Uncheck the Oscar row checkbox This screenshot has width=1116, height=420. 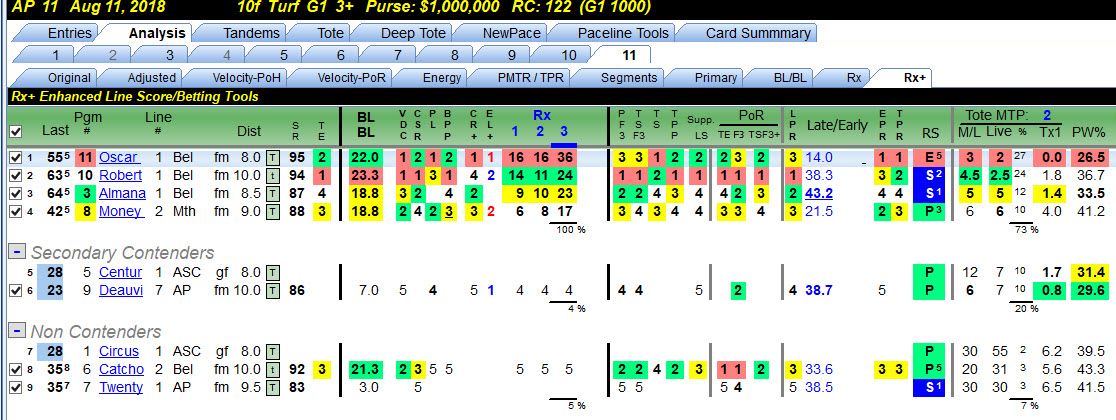pyautogui.click(x=16, y=157)
